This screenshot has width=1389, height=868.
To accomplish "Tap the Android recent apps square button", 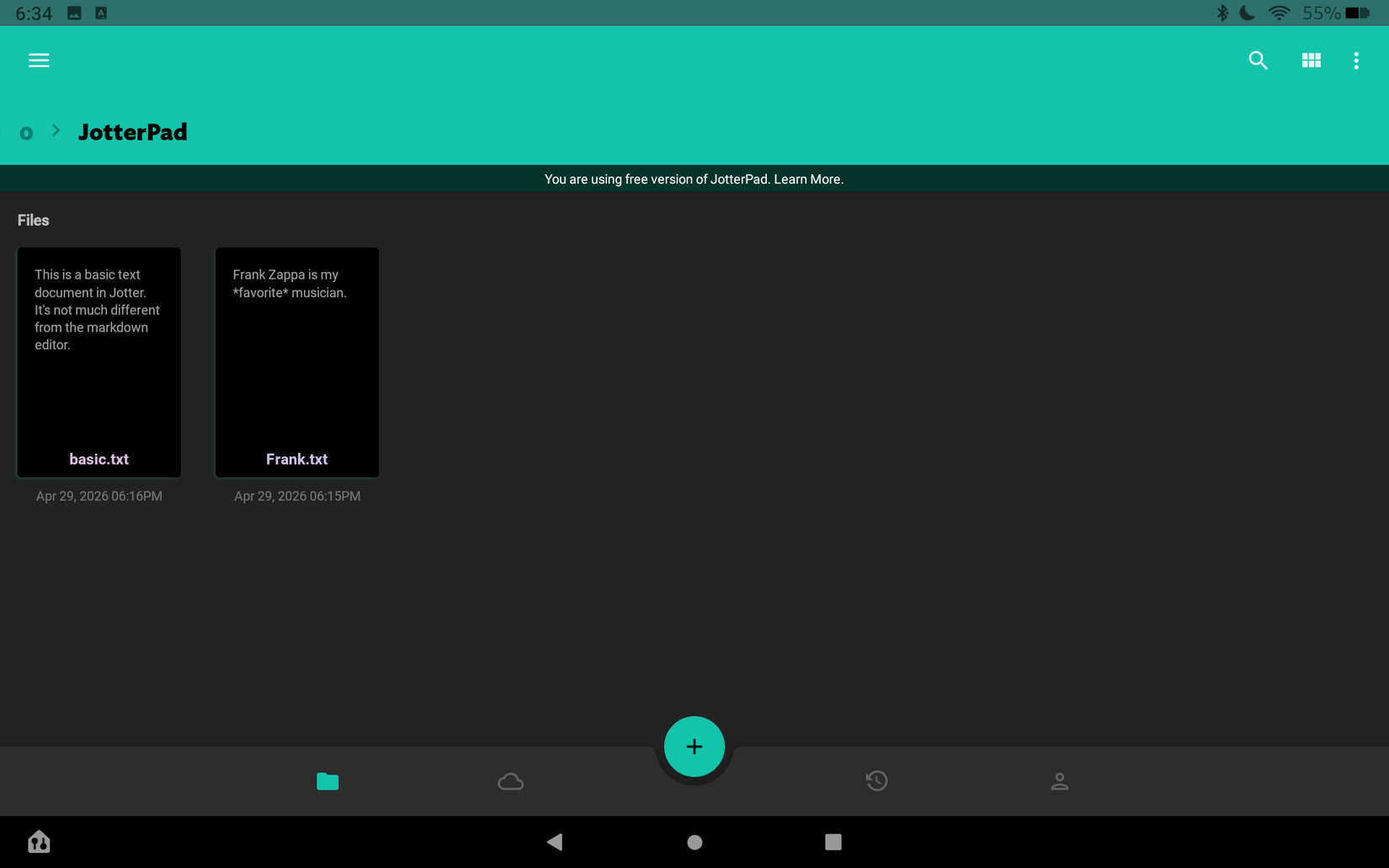I will click(833, 842).
